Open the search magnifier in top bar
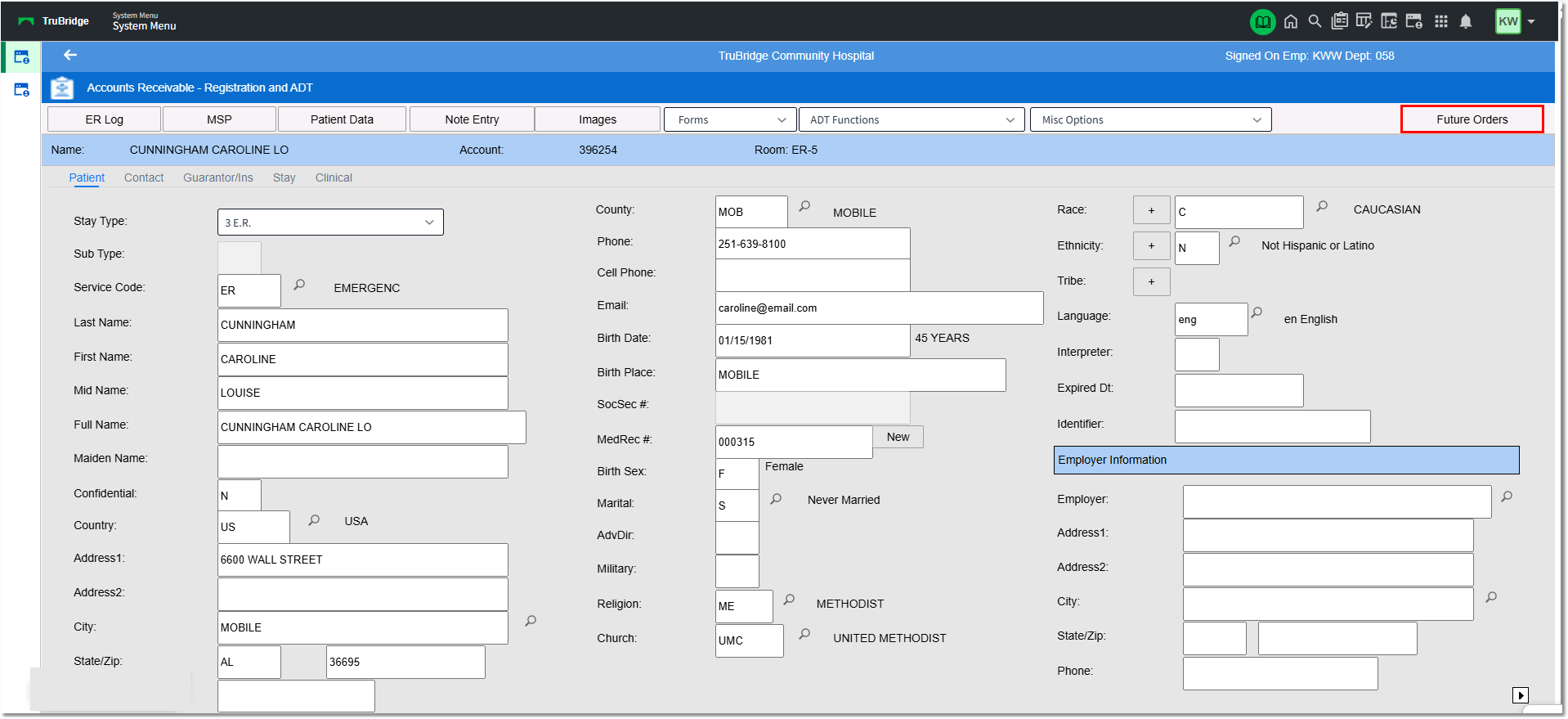 (x=1315, y=21)
